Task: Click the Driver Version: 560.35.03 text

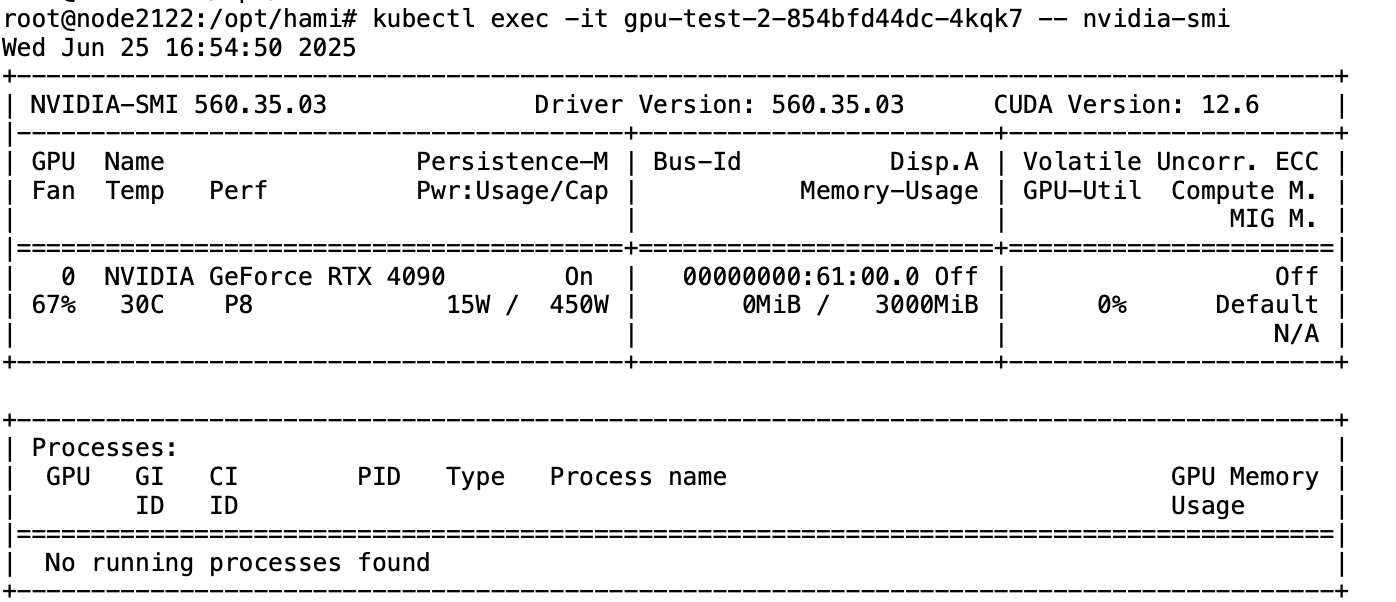Action: [719, 105]
